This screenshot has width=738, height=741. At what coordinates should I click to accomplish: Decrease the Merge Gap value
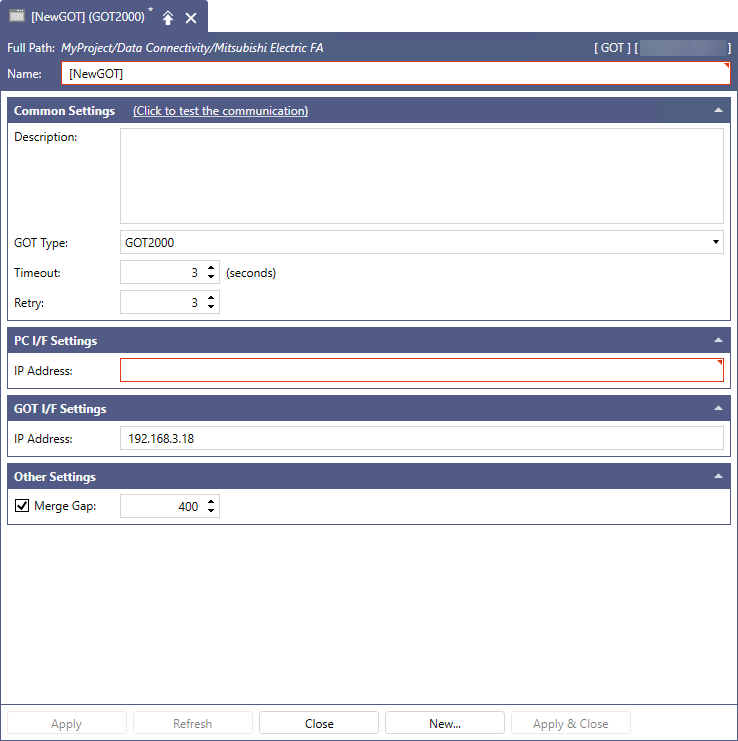211,510
